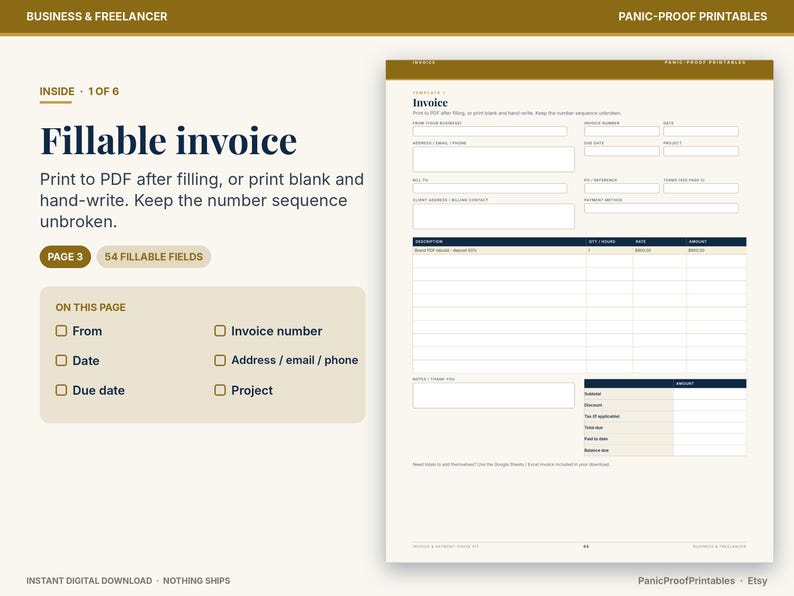Click the Bill To input field
The image size is (794, 596).
[x=490, y=188]
